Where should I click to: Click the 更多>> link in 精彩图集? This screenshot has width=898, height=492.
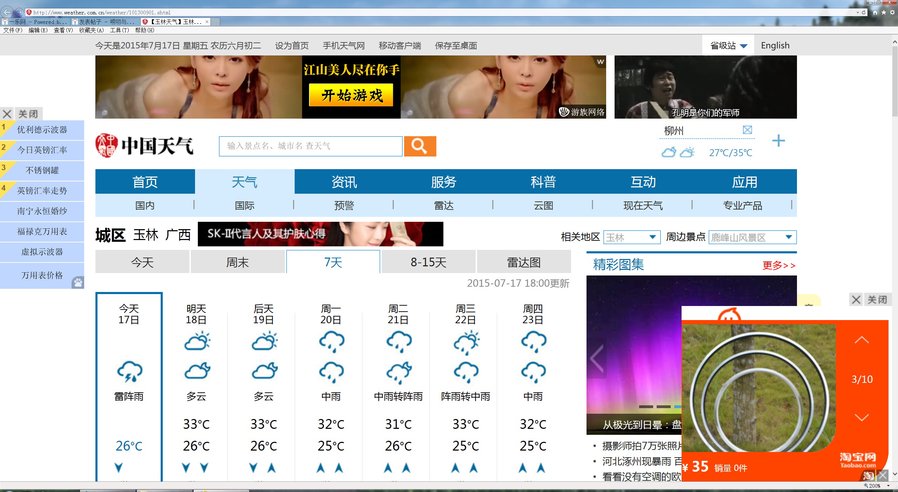(x=778, y=265)
